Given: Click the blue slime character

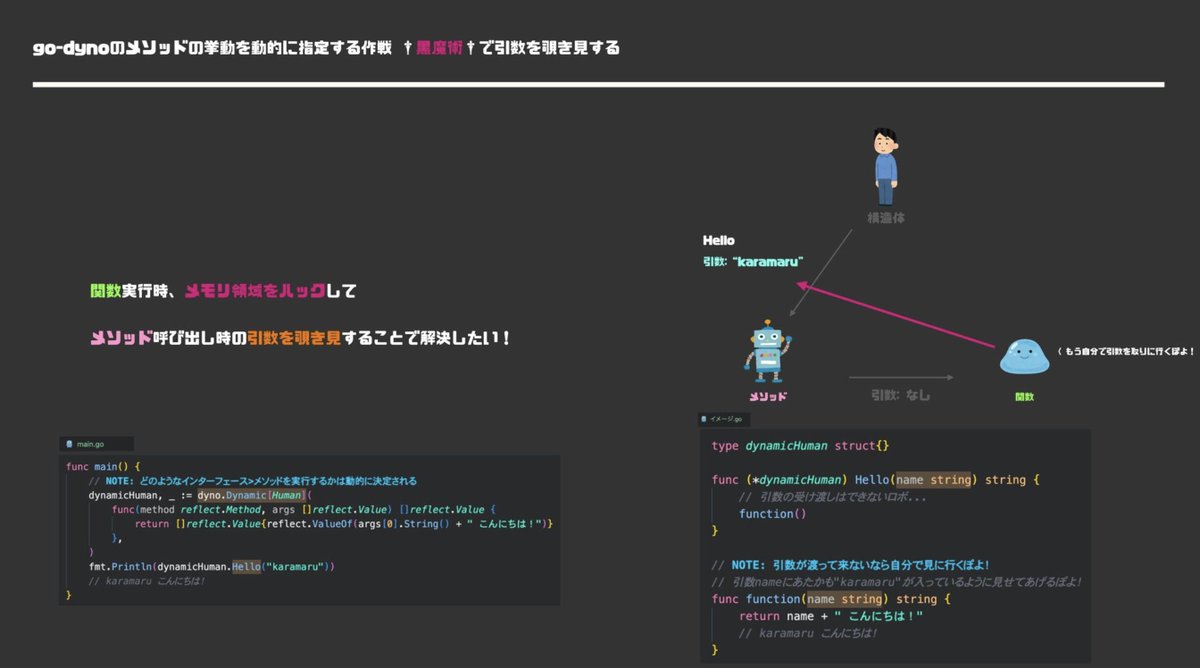Looking at the screenshot, I should [x=1024, y=356].
